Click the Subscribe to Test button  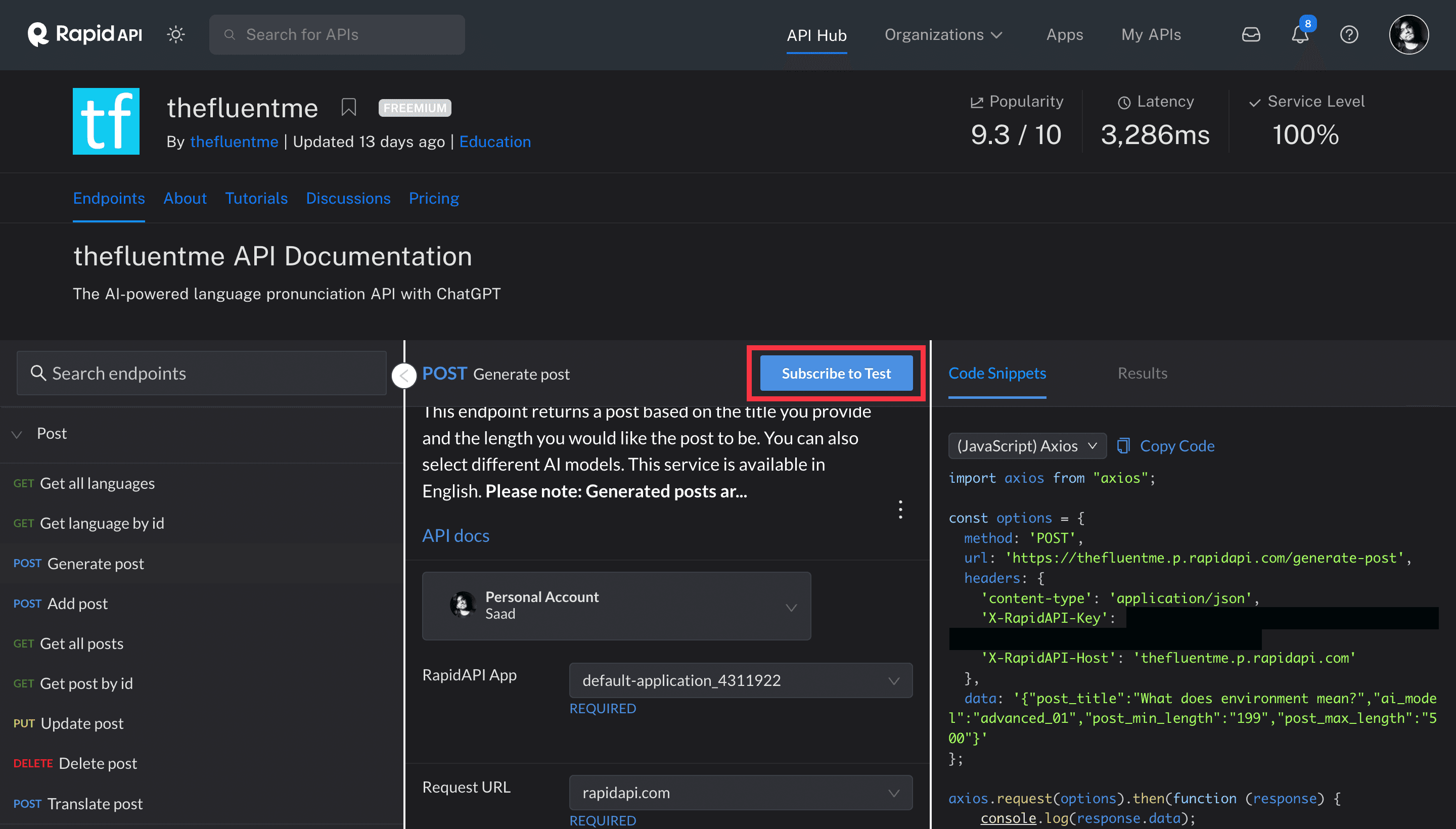(x=836, y=373)
